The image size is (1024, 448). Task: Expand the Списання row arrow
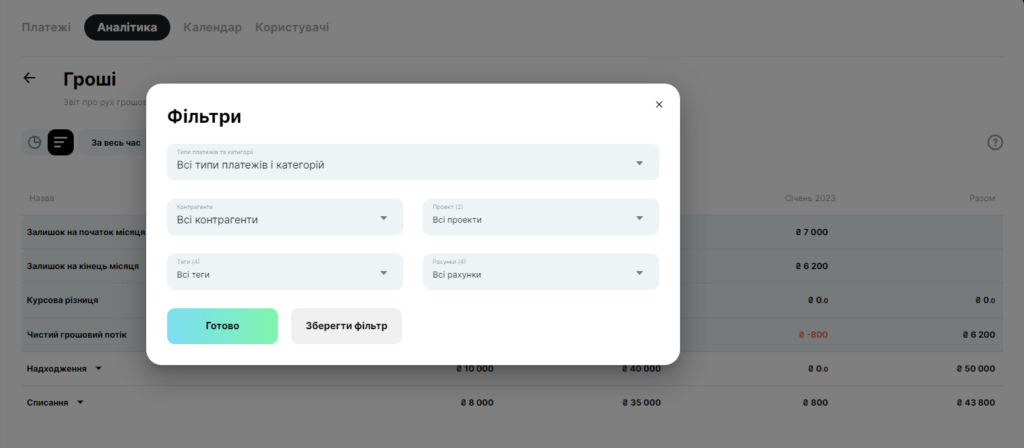(x=80, y=402)
